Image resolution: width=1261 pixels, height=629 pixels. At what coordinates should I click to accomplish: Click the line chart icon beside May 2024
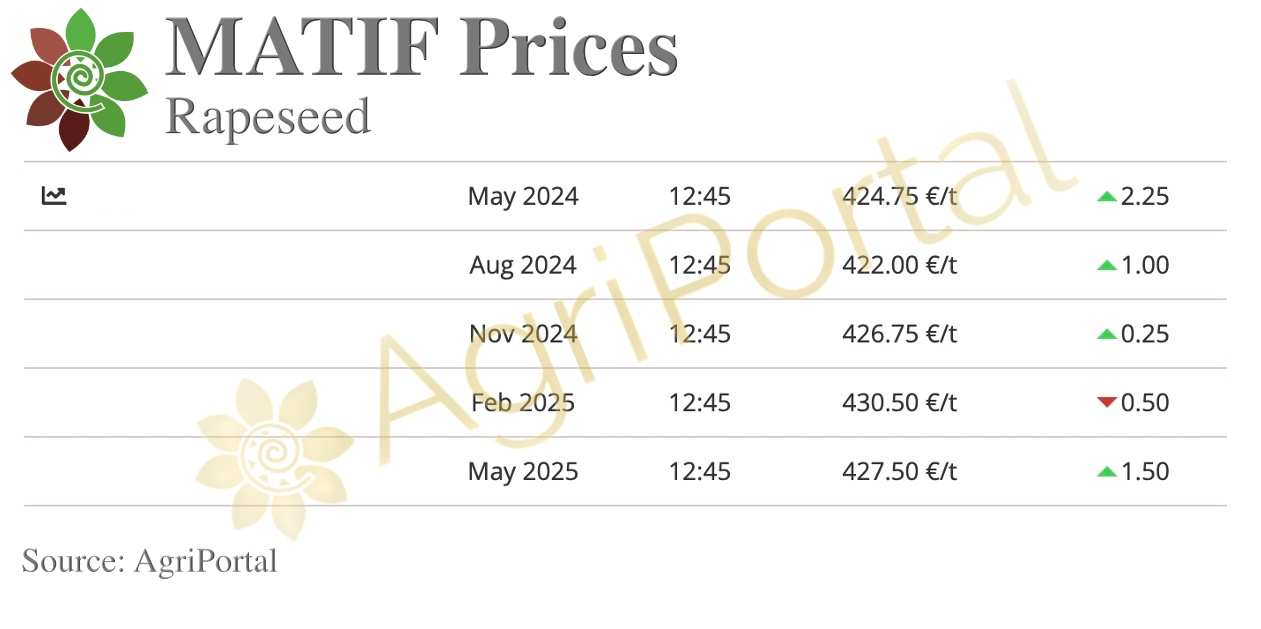click(54, 196)
